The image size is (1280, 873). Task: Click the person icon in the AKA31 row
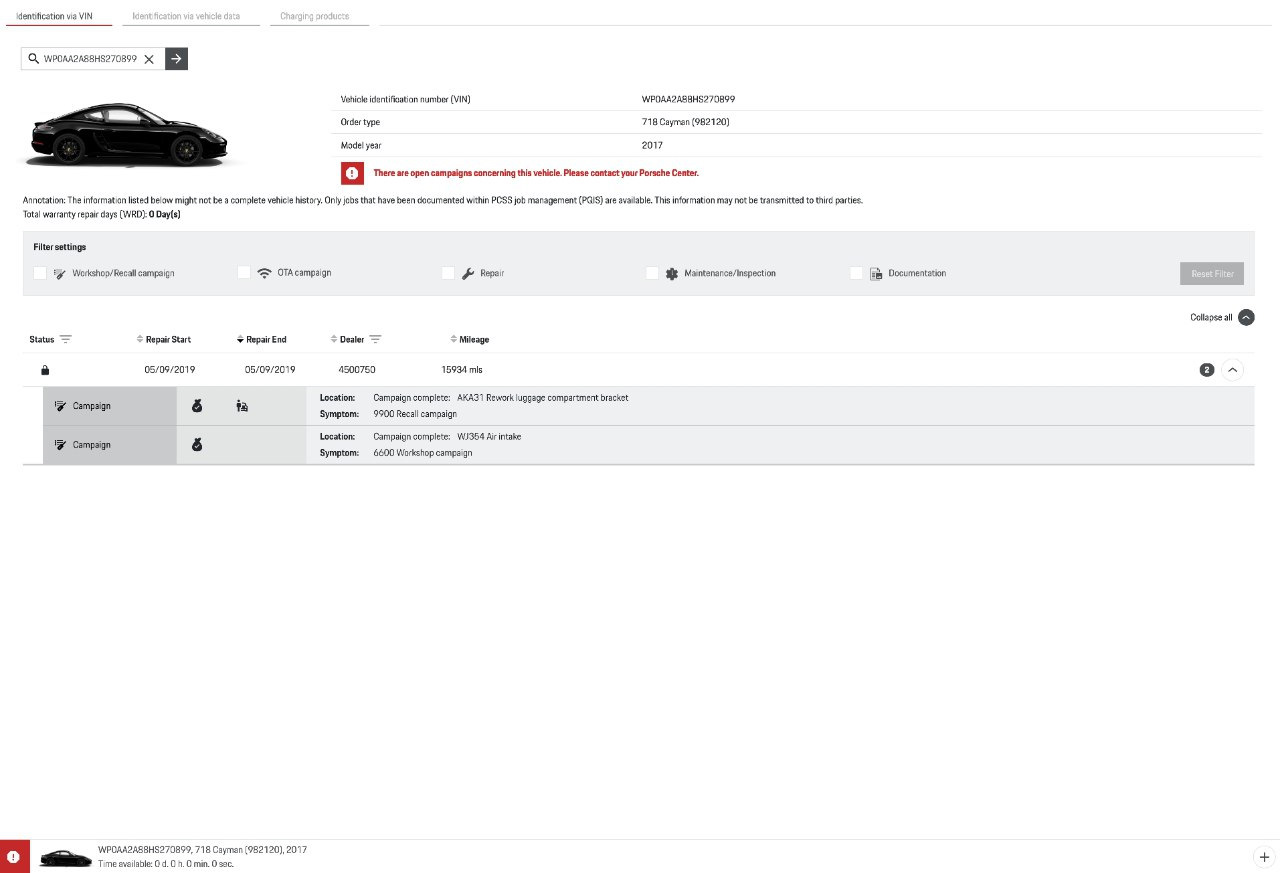(x=241, y=406)
